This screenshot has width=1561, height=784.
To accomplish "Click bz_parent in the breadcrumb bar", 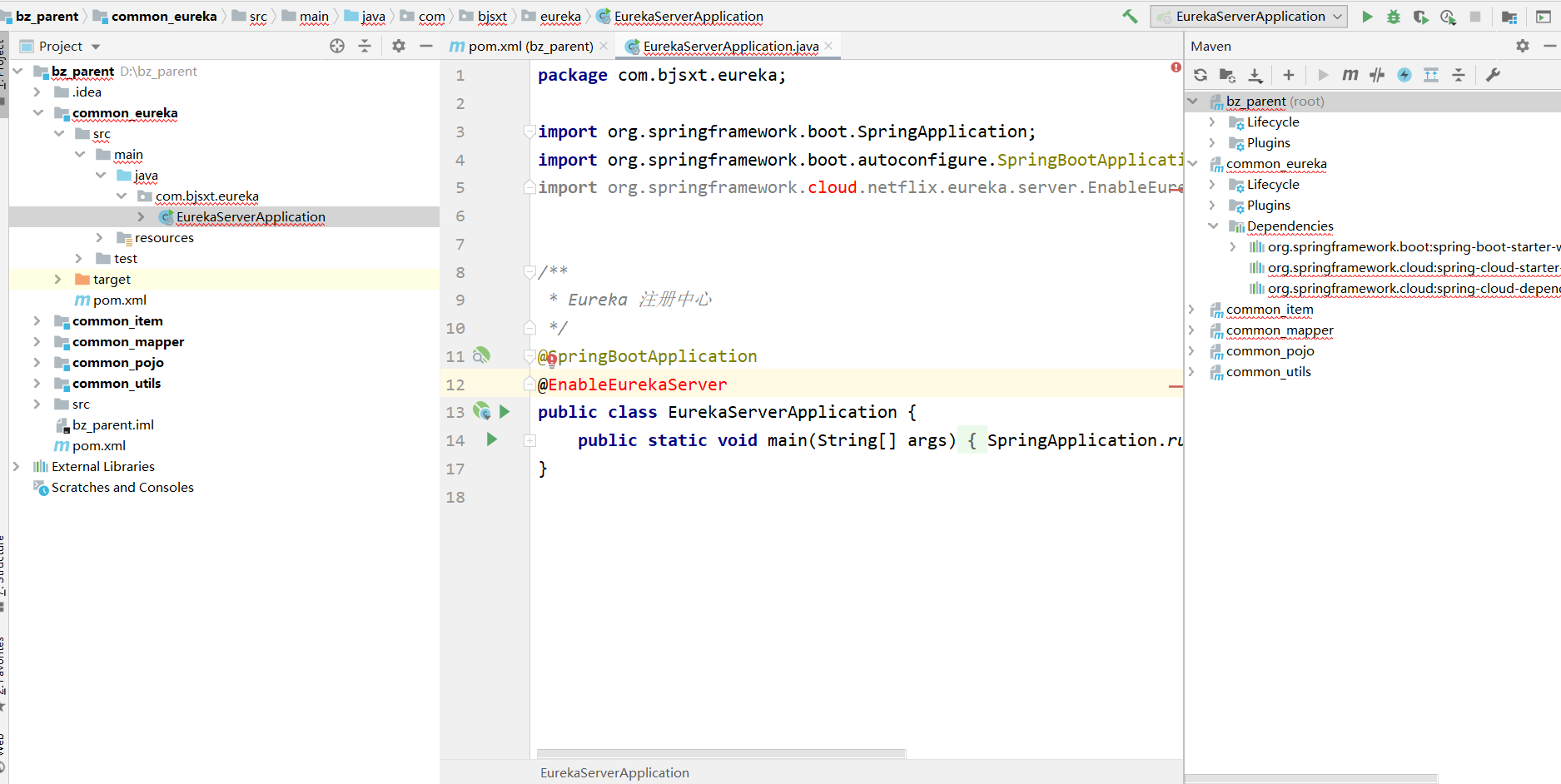I will (47, 16).
